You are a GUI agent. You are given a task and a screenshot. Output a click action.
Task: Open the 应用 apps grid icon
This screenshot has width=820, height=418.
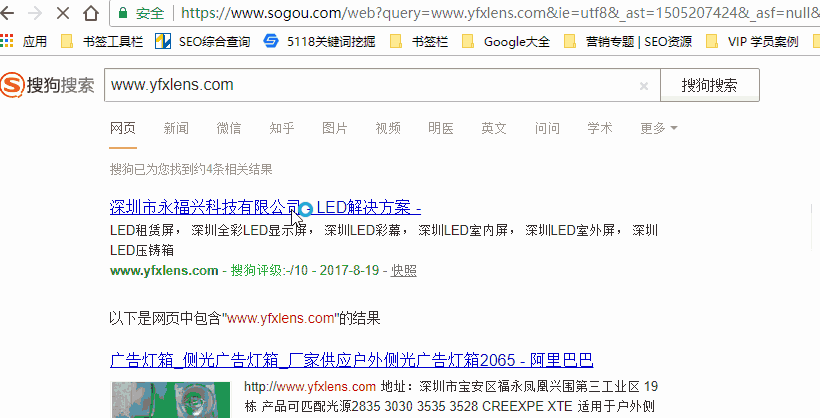coord(6,41)
